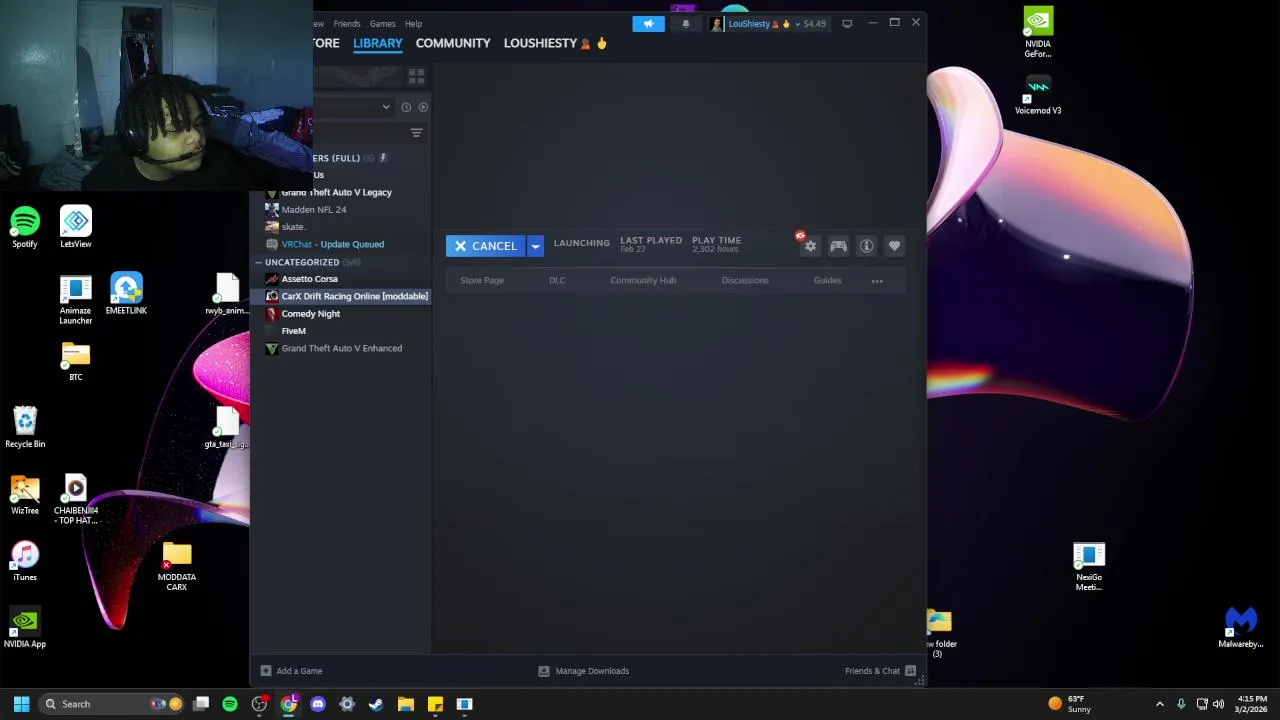Open the game's Store Page link
The height and width of the screenshot is (720, 1280).
[x=482, y=280]
